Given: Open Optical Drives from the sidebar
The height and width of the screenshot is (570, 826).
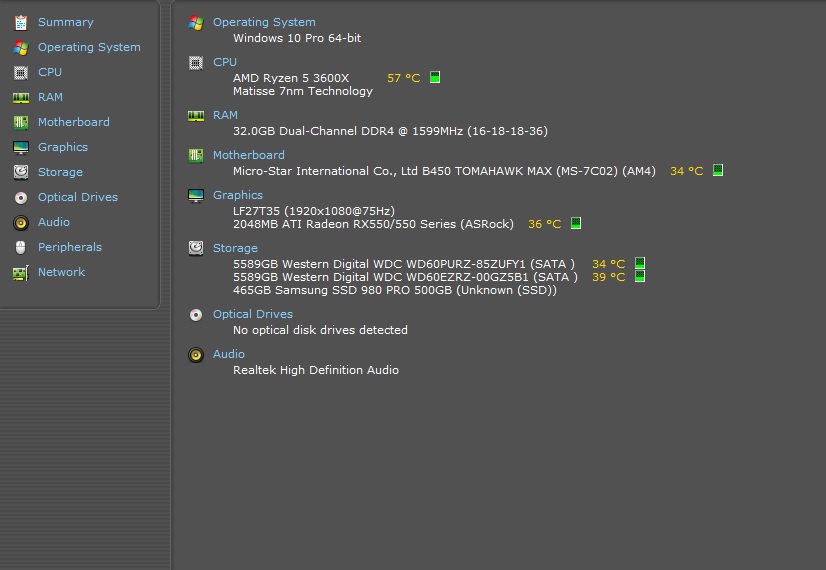Looking at the screenshot, I should pyautogui.click(x=78, y=198).
